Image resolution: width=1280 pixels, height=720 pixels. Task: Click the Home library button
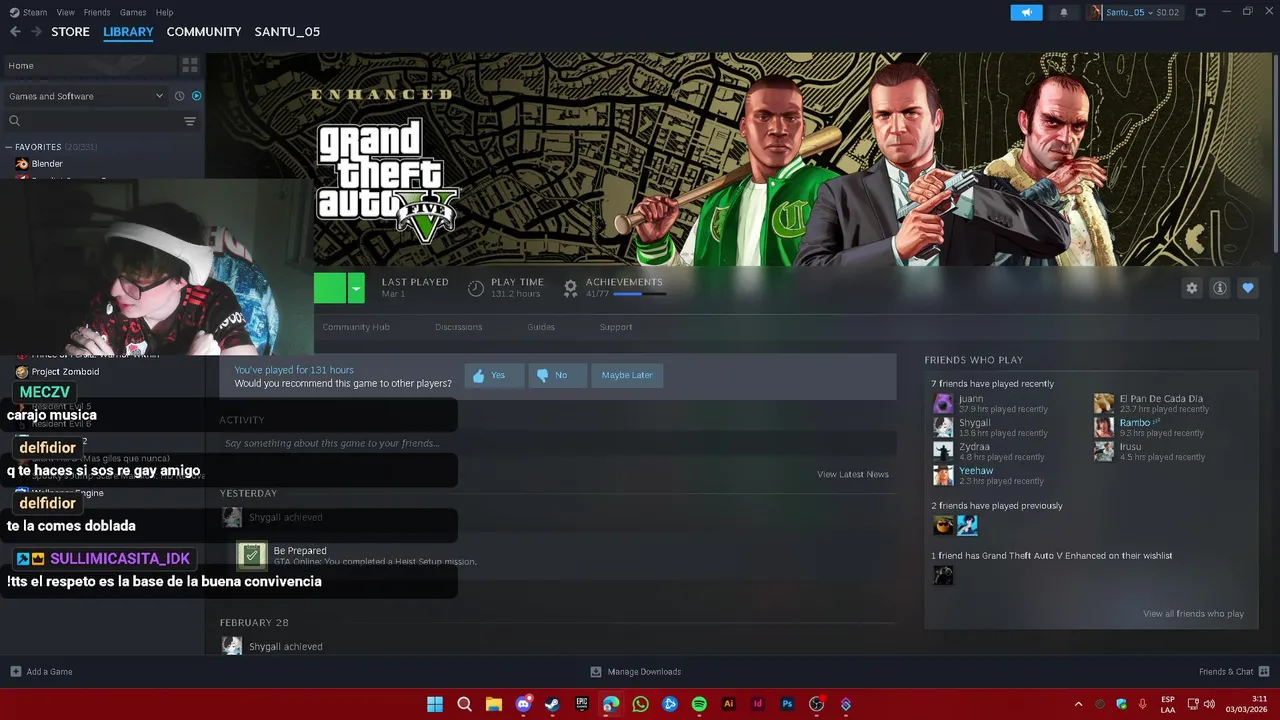tap(89, 65)
